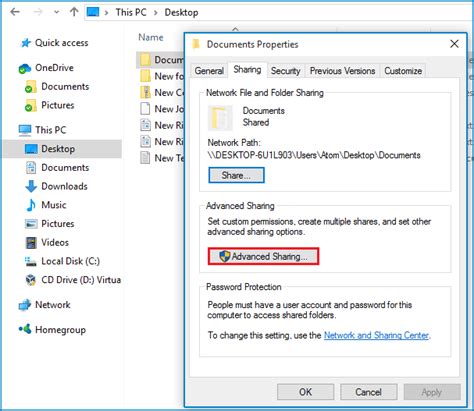
Task: Go up one folder level arrow
Action: [x=74, y=12]
